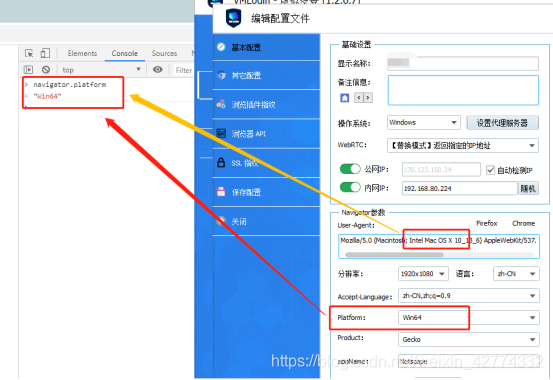
Task: Click the right arrow button under 备注信息
Action: pyautogui.click(x=368, y=97)
